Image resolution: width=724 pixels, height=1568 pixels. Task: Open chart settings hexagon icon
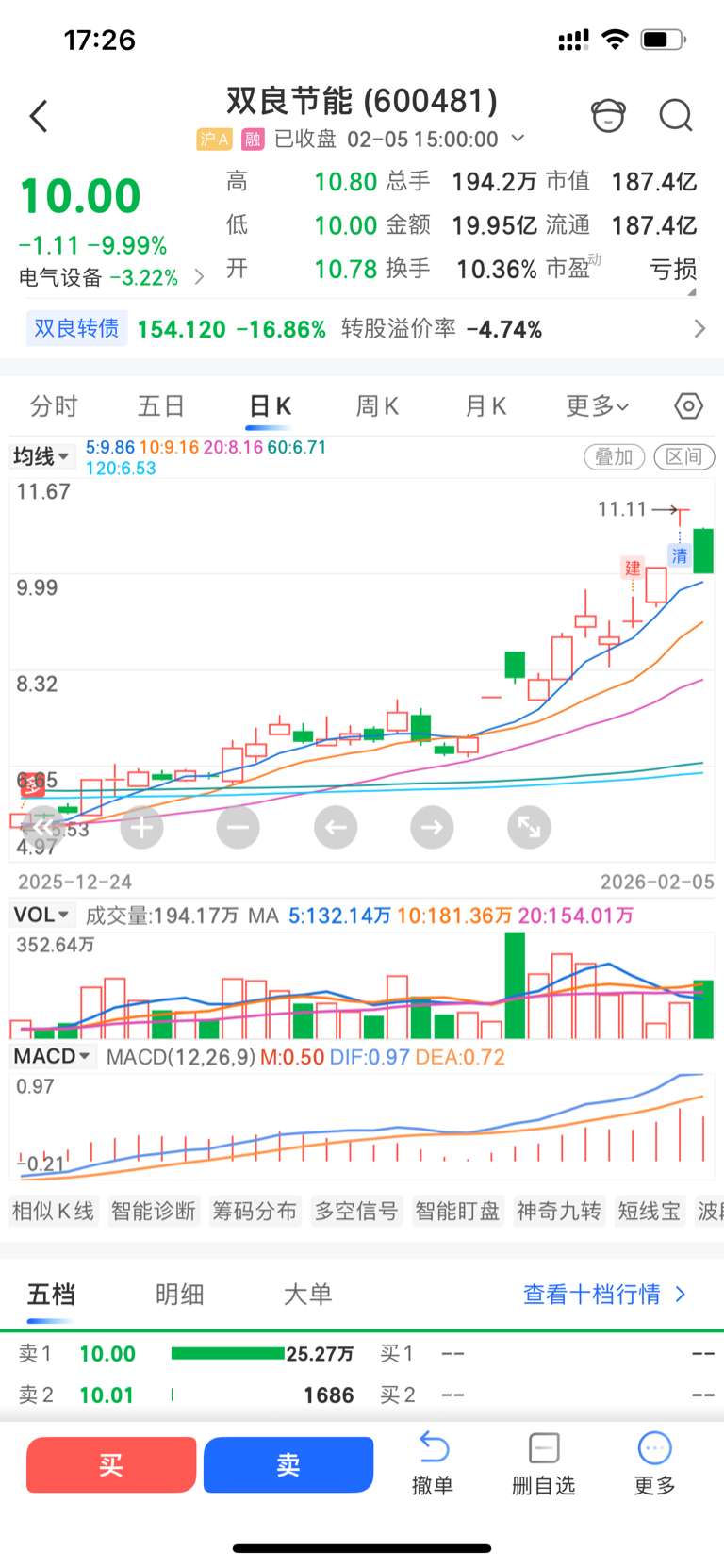689,406
